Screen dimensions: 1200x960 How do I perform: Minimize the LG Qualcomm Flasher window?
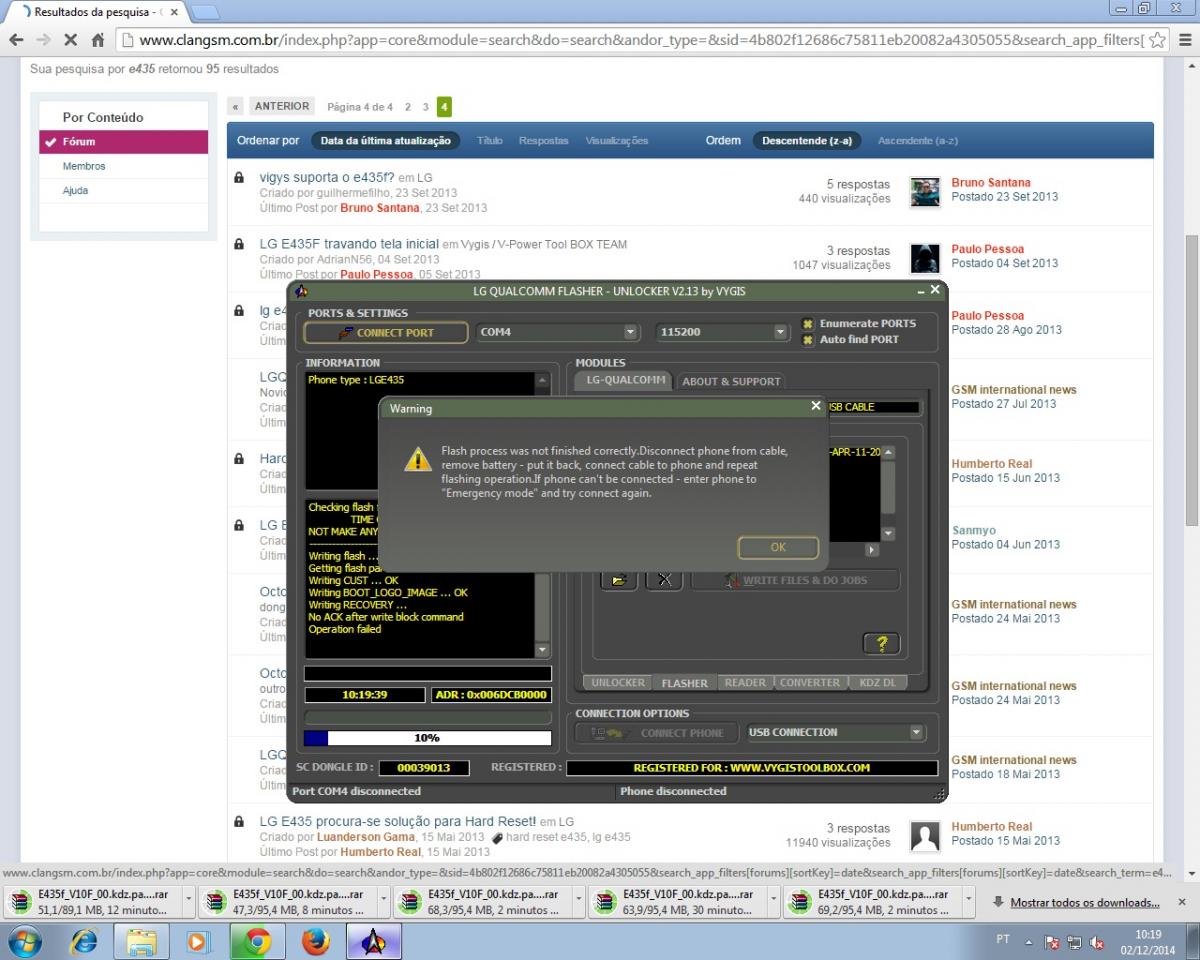(x=920, y=291)
